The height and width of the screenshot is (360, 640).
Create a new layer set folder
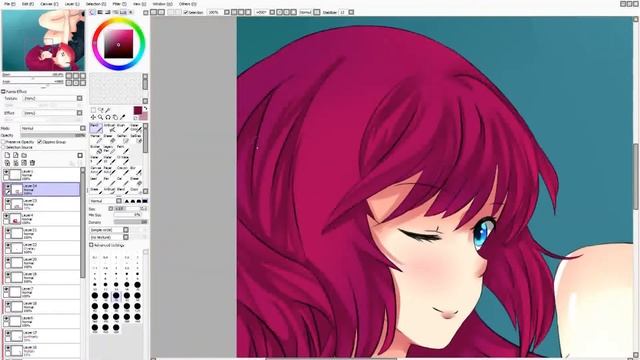coord(24,155)
